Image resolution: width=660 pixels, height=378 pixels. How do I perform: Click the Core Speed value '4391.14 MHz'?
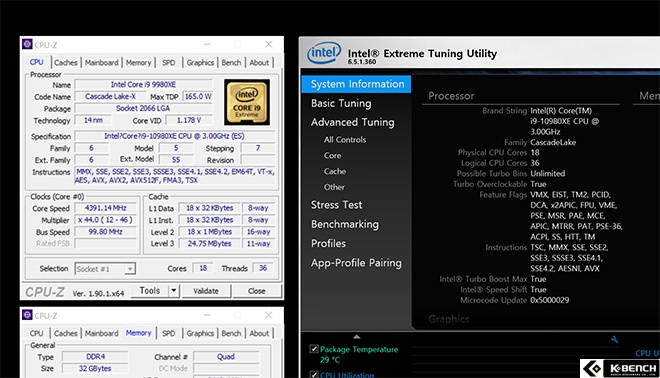(x=106, y=208)
